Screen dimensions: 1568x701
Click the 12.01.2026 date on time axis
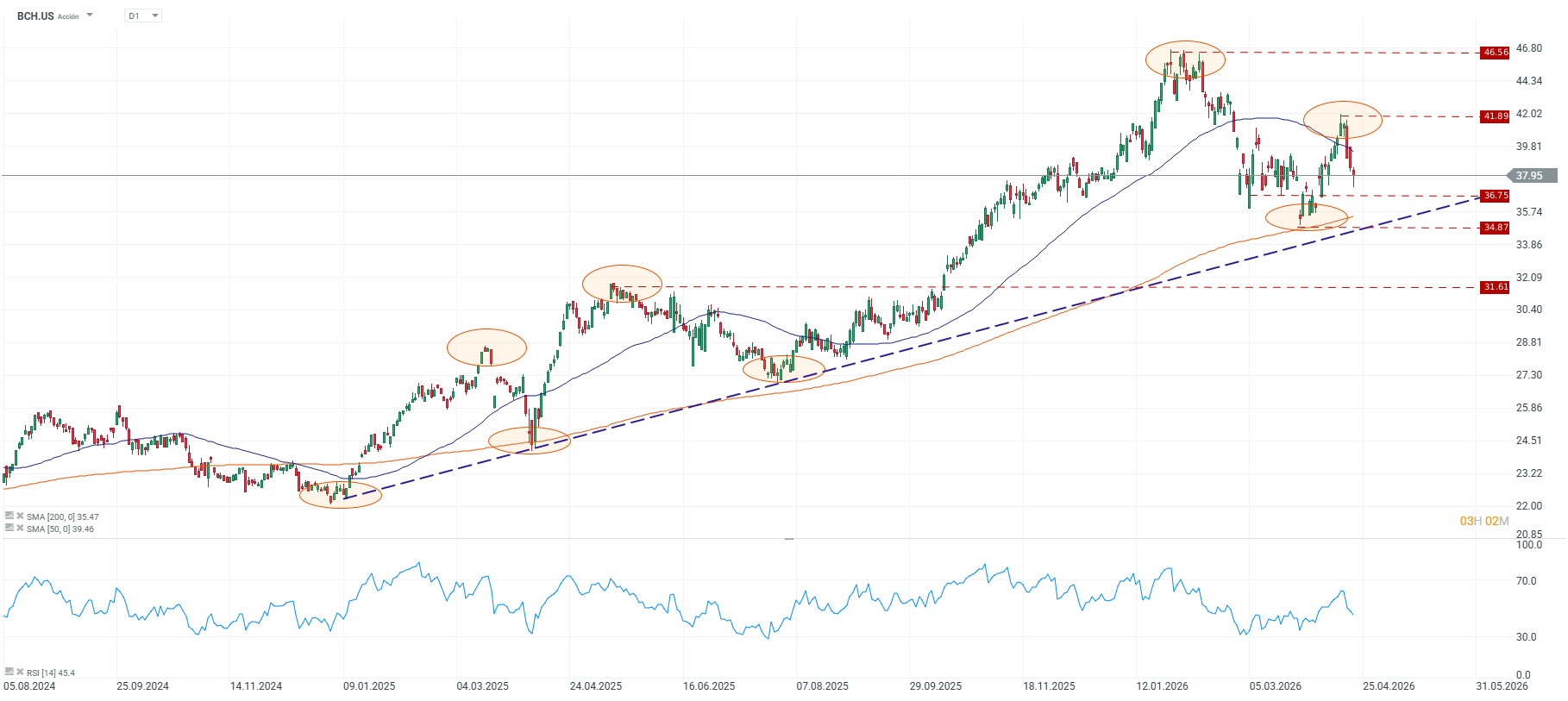tap(1162, 686)
